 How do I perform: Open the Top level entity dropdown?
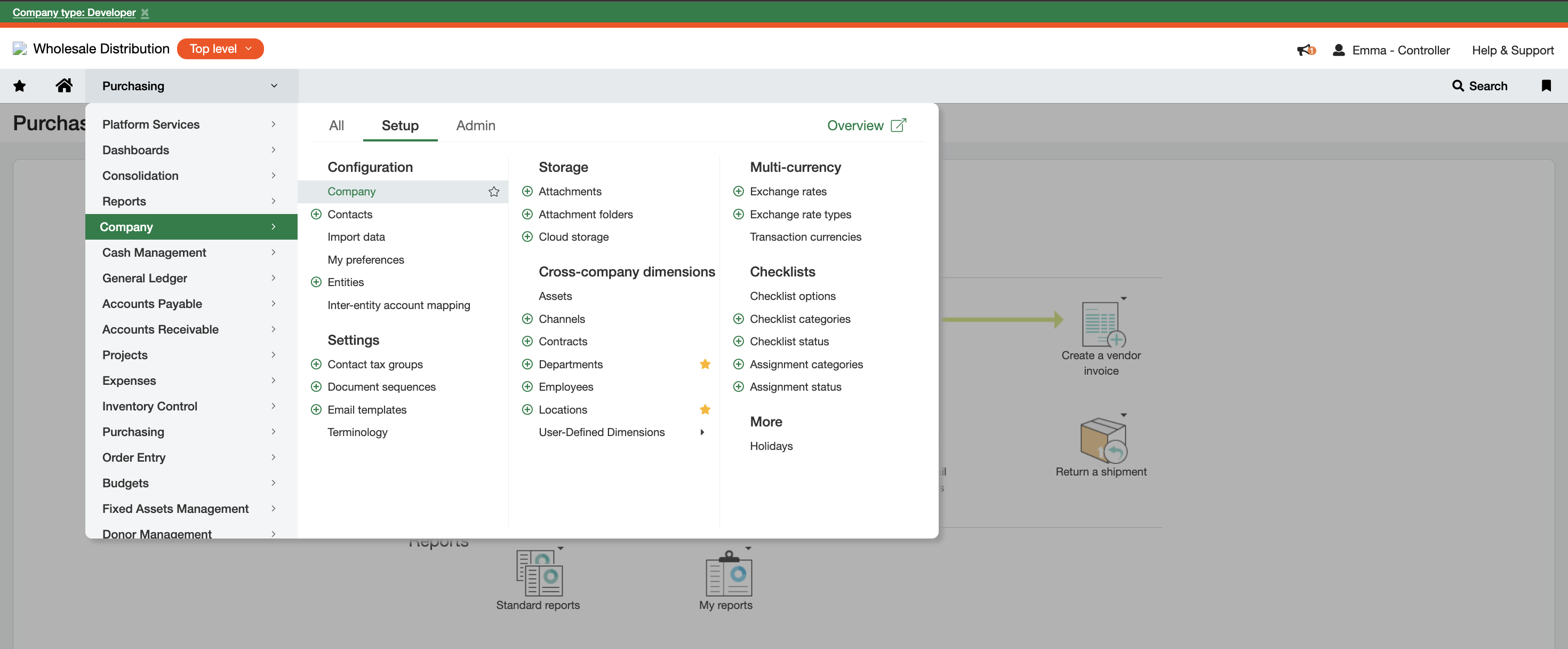(x=220, y=49)
